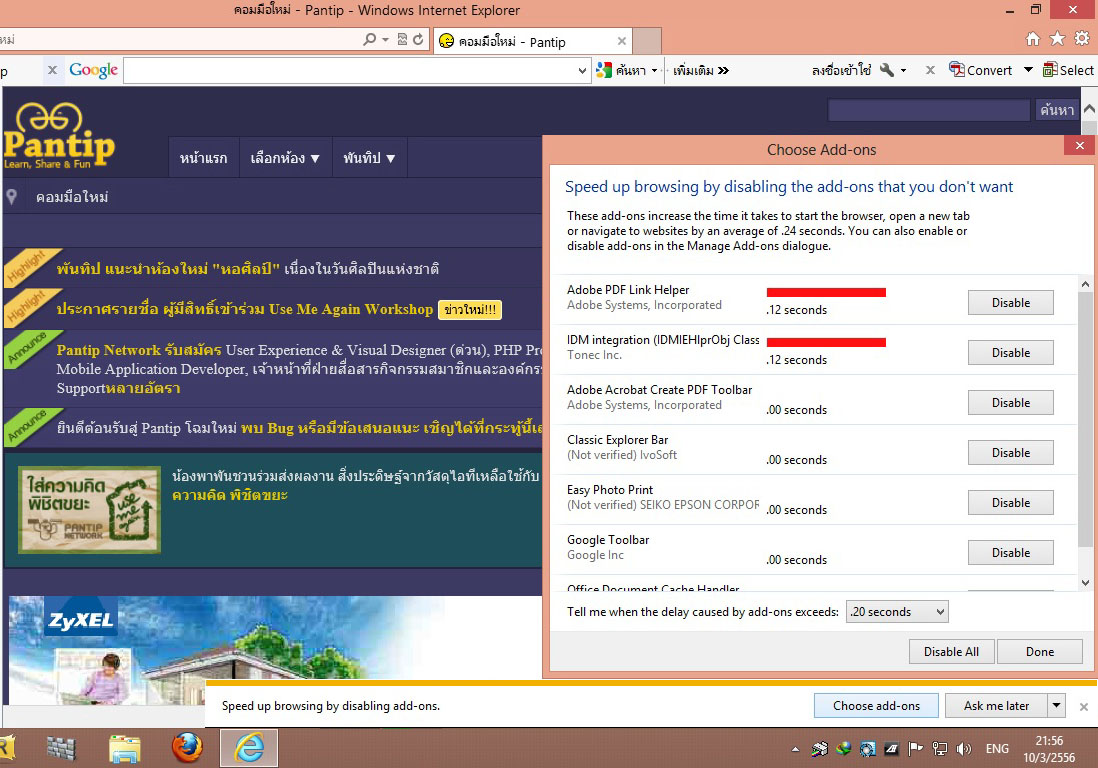Open address bar search dropdown arrow
The width and height of the screenshot is (1098, 768).
point(385,40)
